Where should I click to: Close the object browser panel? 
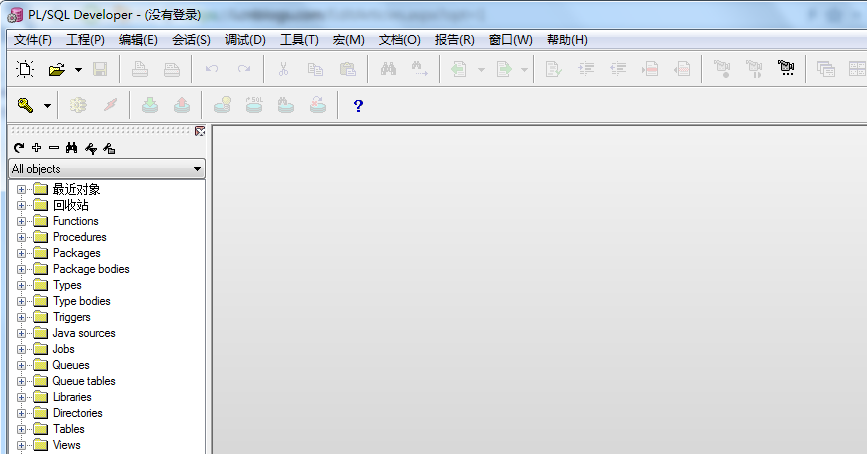200,131
